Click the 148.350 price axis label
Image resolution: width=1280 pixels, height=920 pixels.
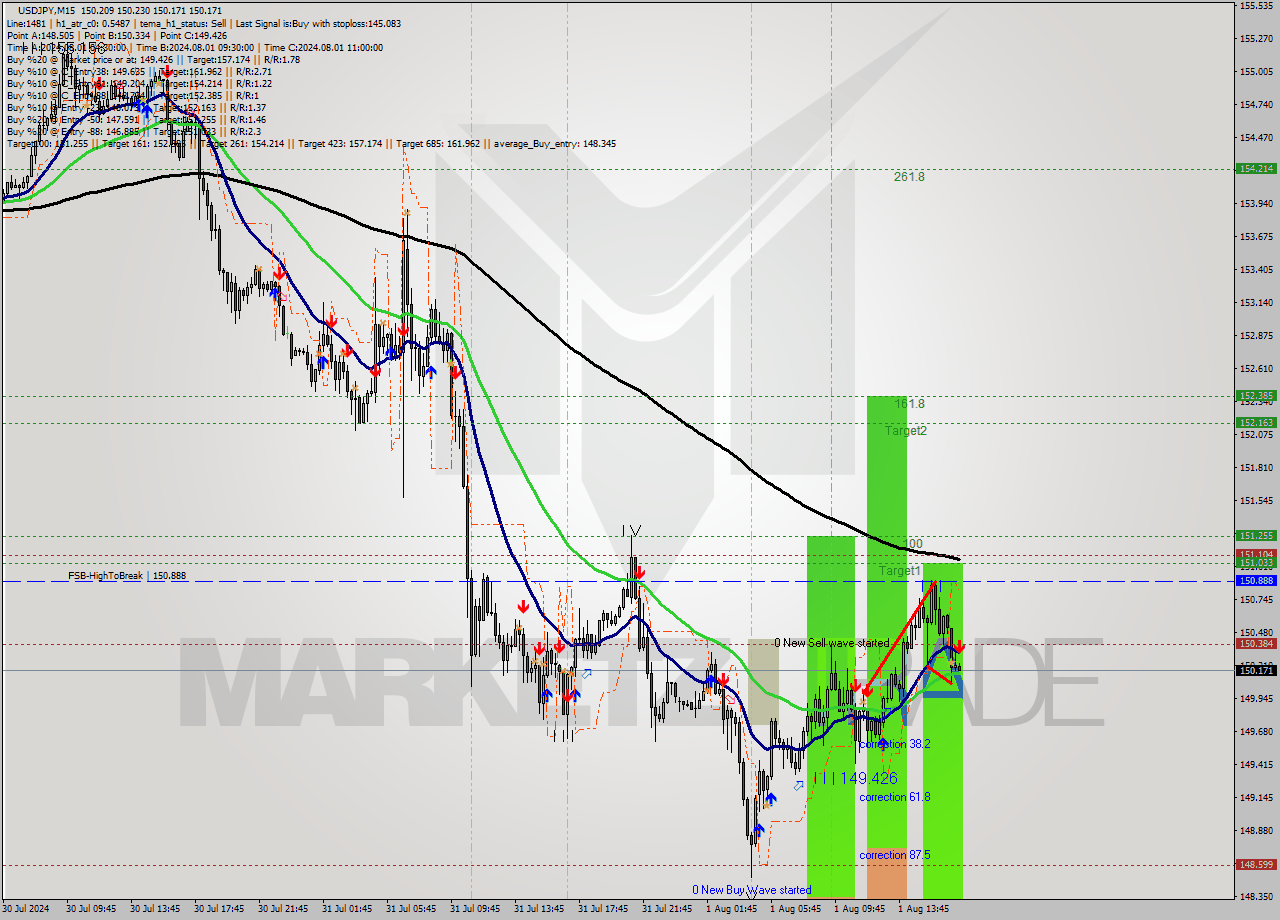[x=1256, y=897]
